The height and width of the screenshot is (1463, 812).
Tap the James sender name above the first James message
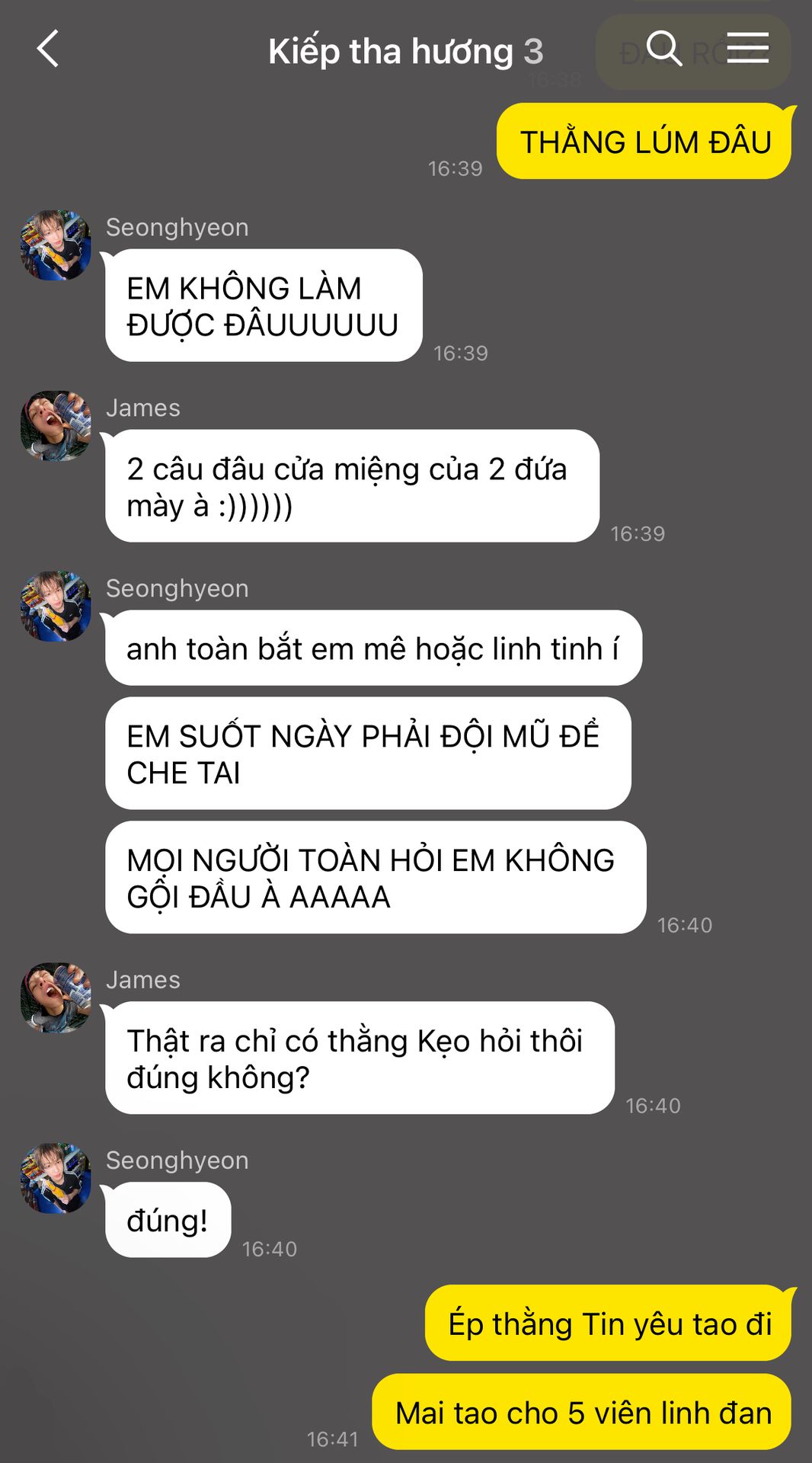click(143, 408)
